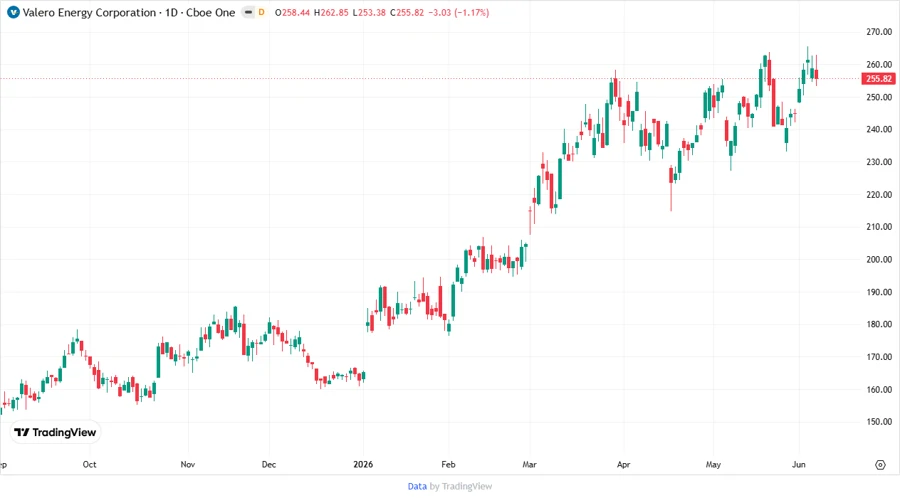Click the 230.00 price axis label
The width and height of the screenshot is (900, 498).
(x=879, y=162)
